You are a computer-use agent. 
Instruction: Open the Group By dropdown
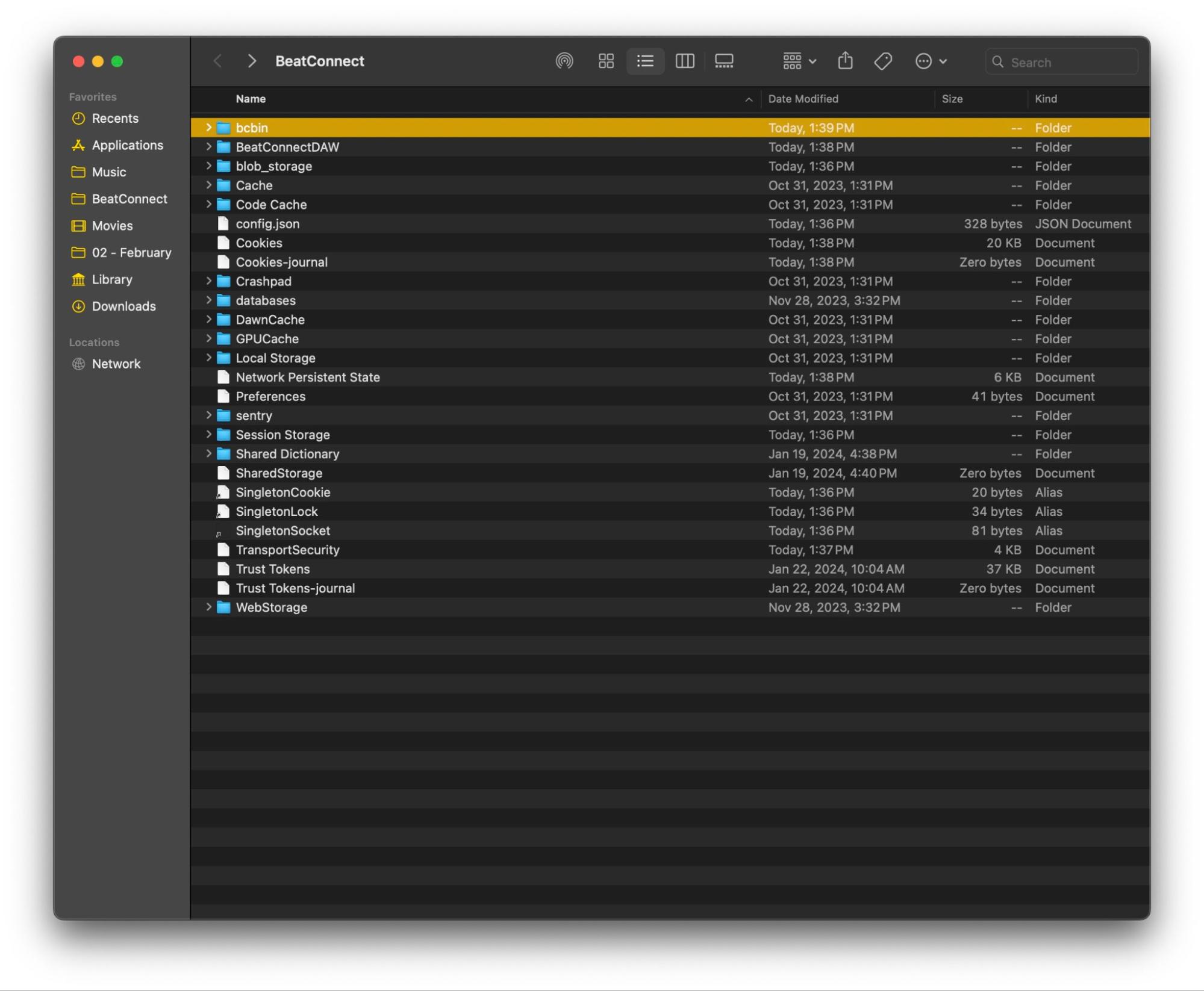coord(799,61)
